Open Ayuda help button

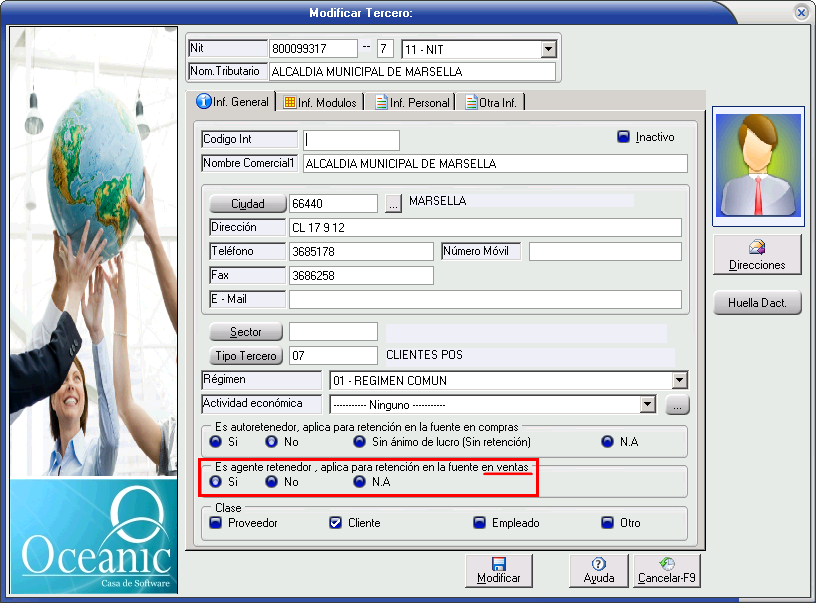click(x=598, y=570)
